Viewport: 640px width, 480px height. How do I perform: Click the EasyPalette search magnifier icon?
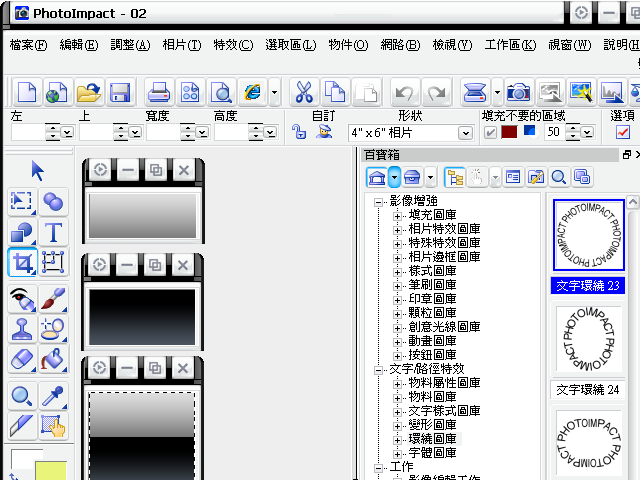click(559, 177)
